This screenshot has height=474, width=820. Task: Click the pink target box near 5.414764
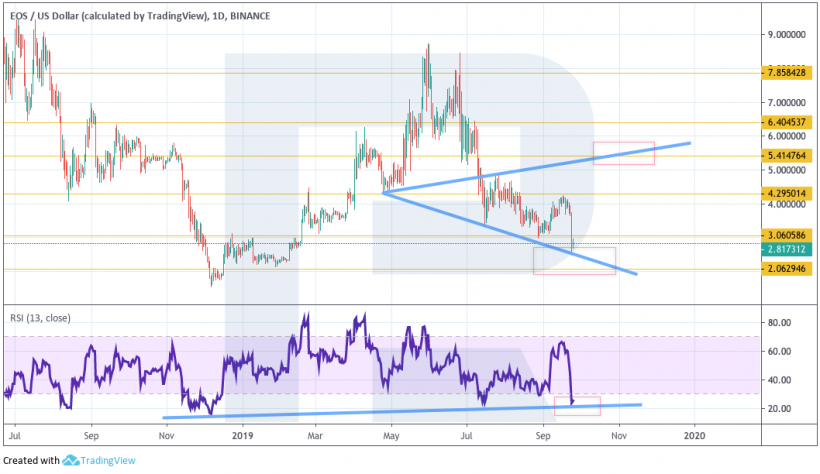coord(623,153)
